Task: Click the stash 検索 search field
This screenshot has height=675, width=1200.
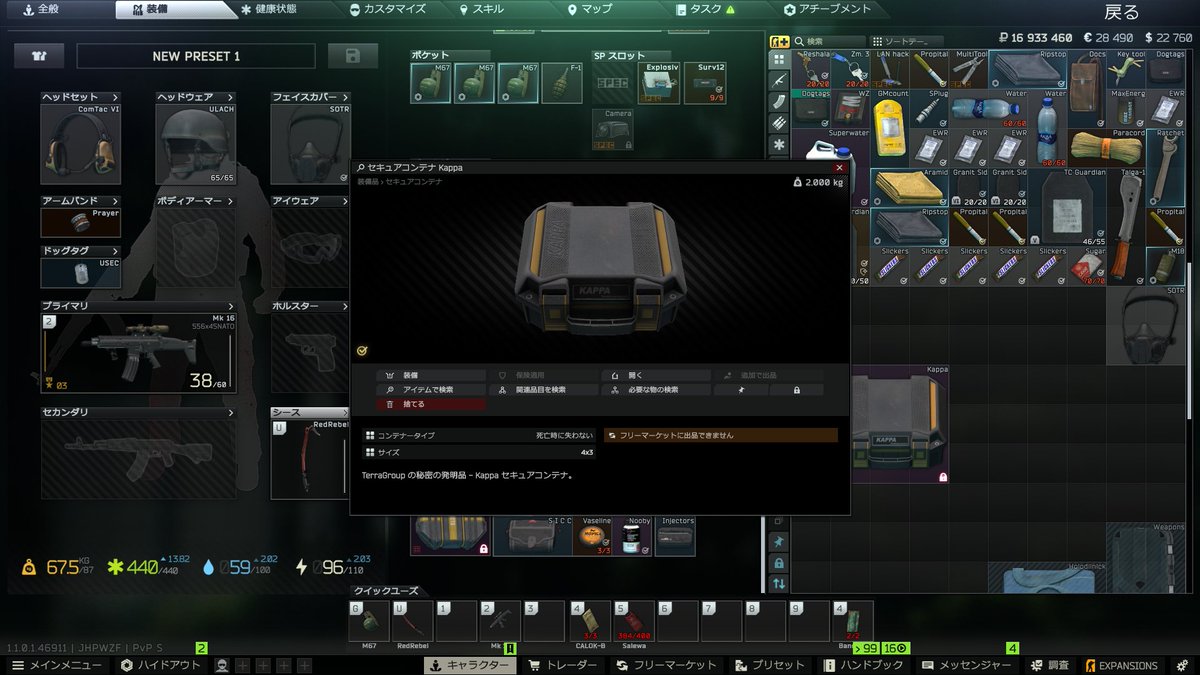Action: click(x=830, y=41)
